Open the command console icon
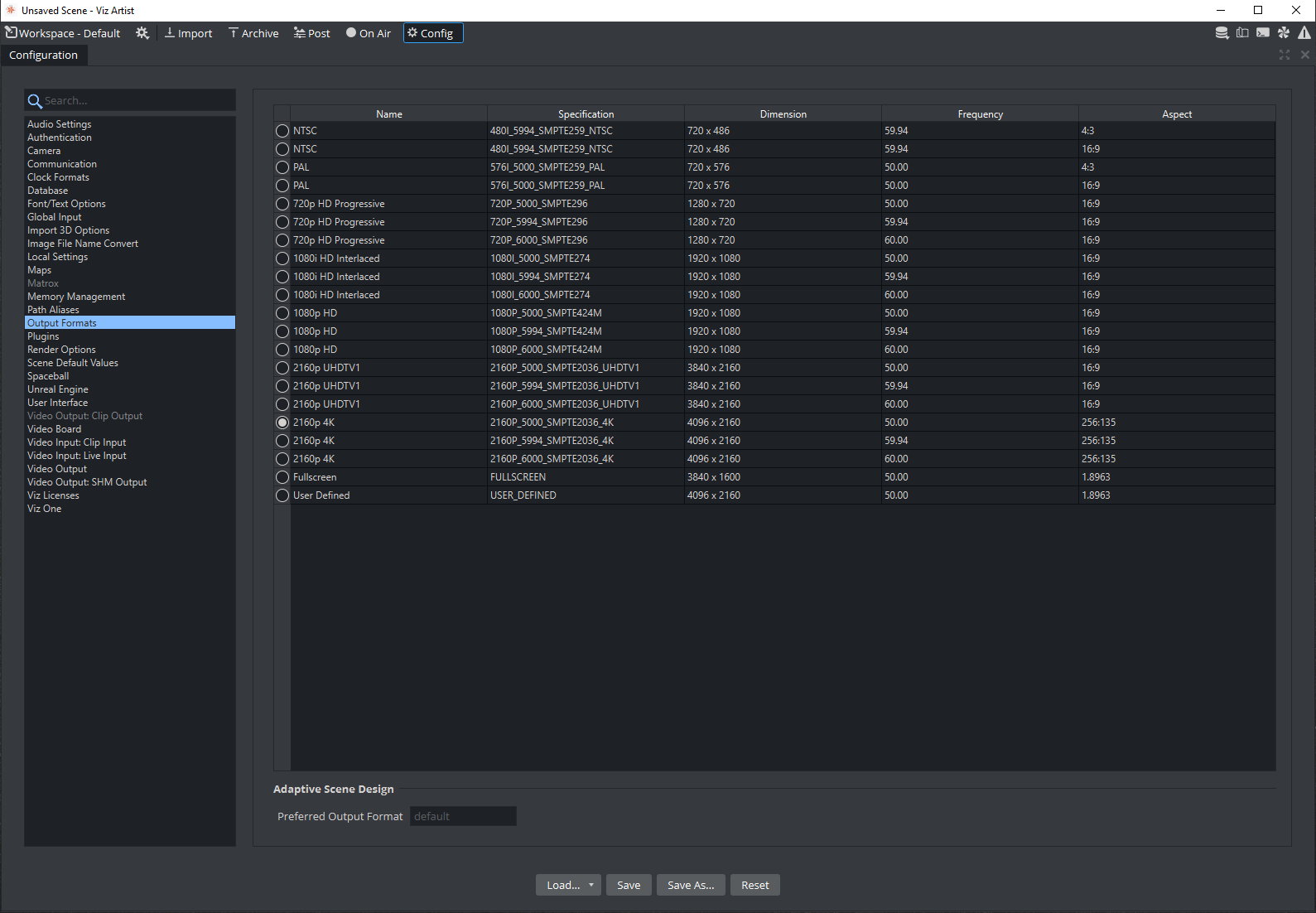The image size is (1316, 913). [x=1263, y=33]
